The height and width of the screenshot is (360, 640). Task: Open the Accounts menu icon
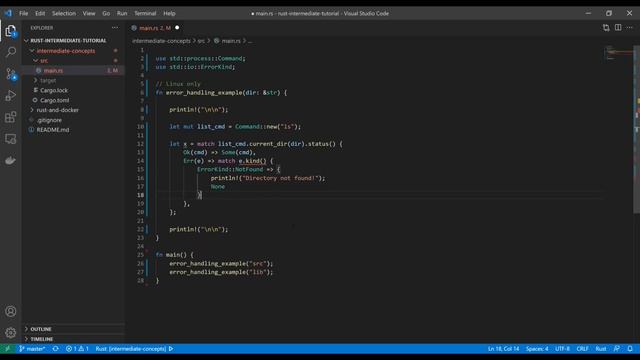coord(11,311)
